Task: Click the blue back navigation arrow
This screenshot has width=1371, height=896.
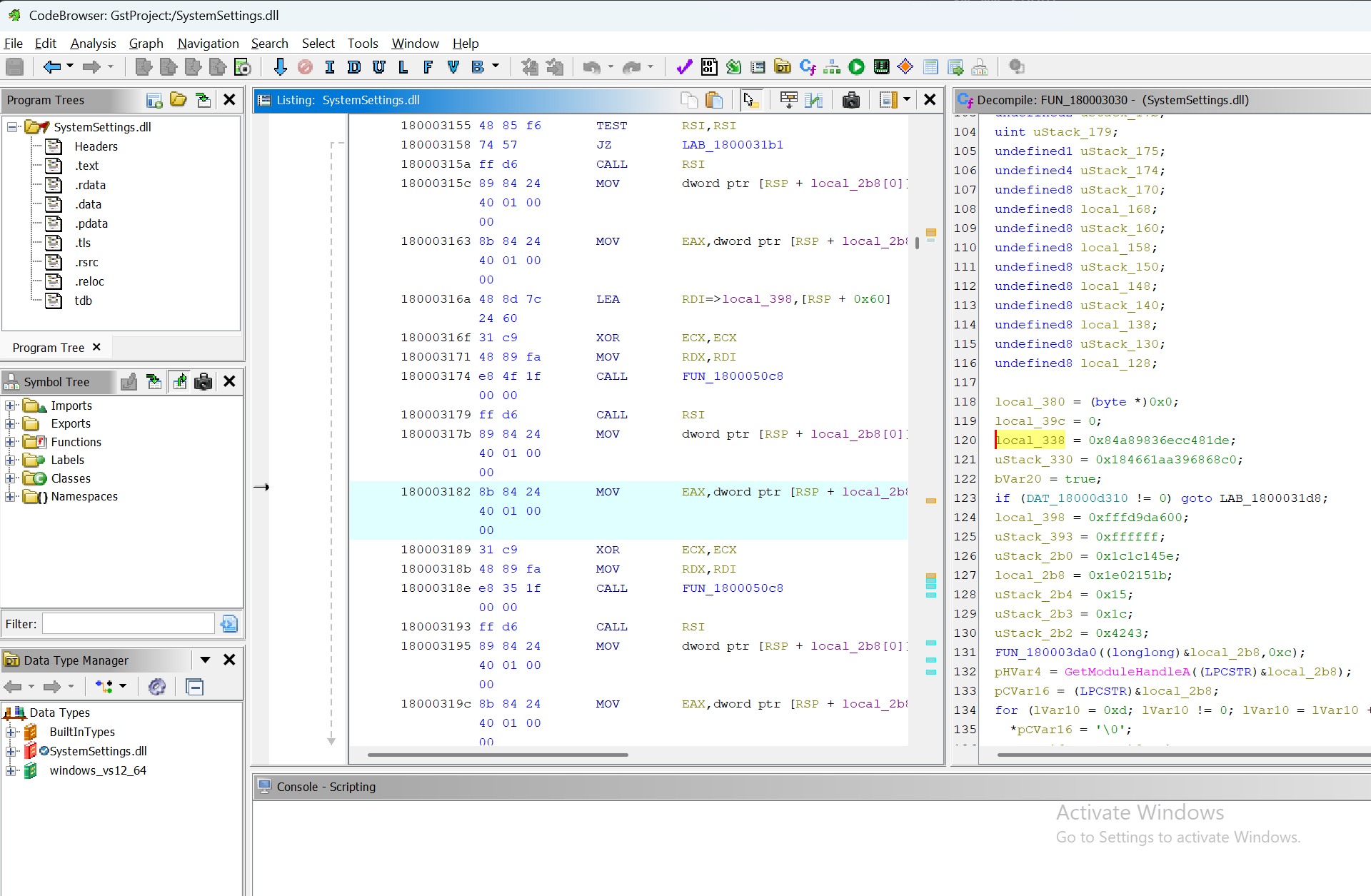Action: 52,67
